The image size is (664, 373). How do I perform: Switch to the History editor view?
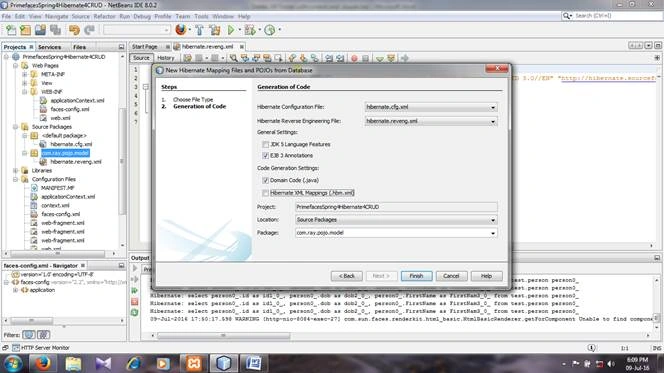click(x=166, y=58)
